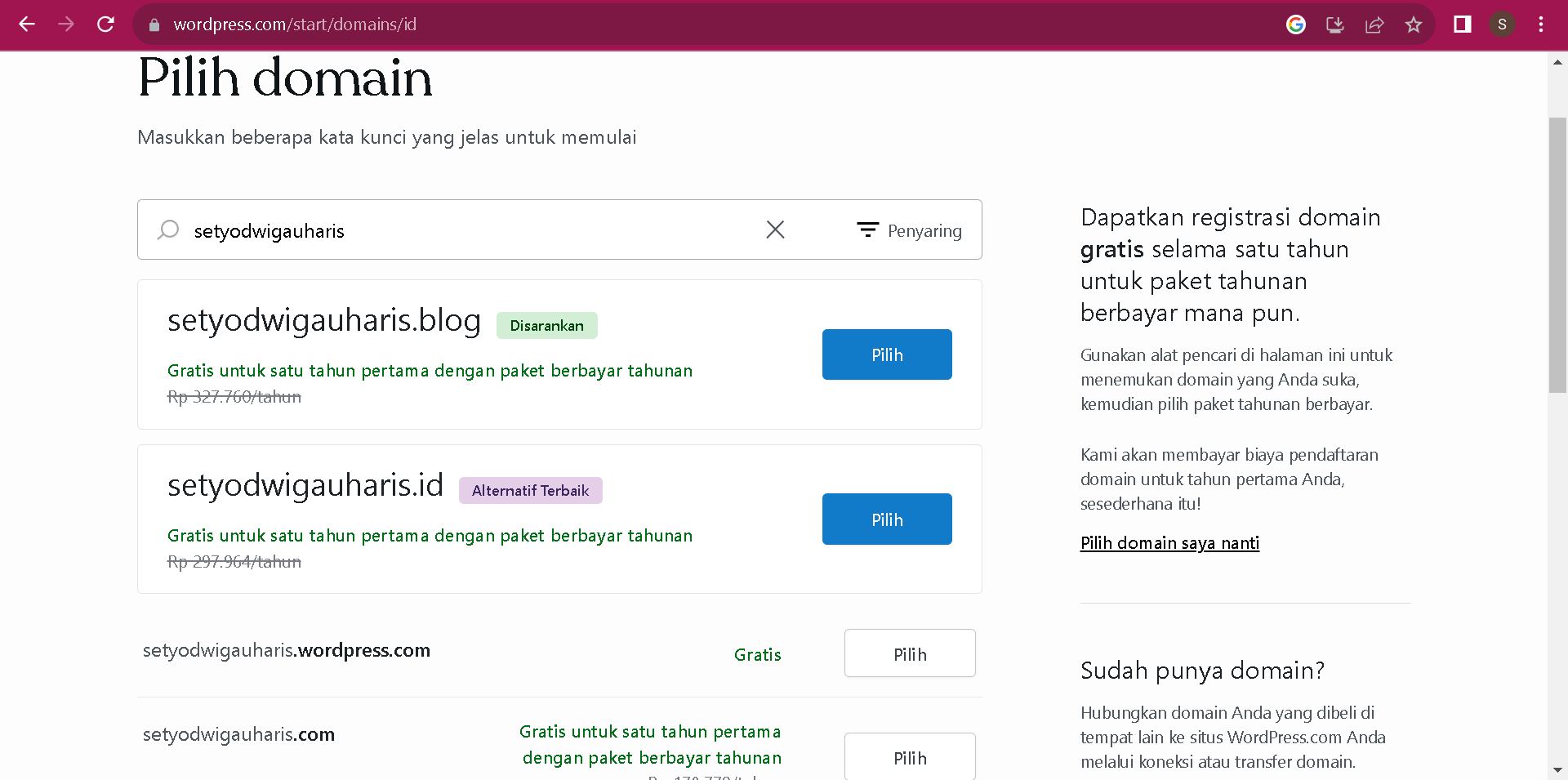Viewport: 1568px width, 780px height.
Task: Open the Chrome three-dot menu
Action: tap(1541, 25)
